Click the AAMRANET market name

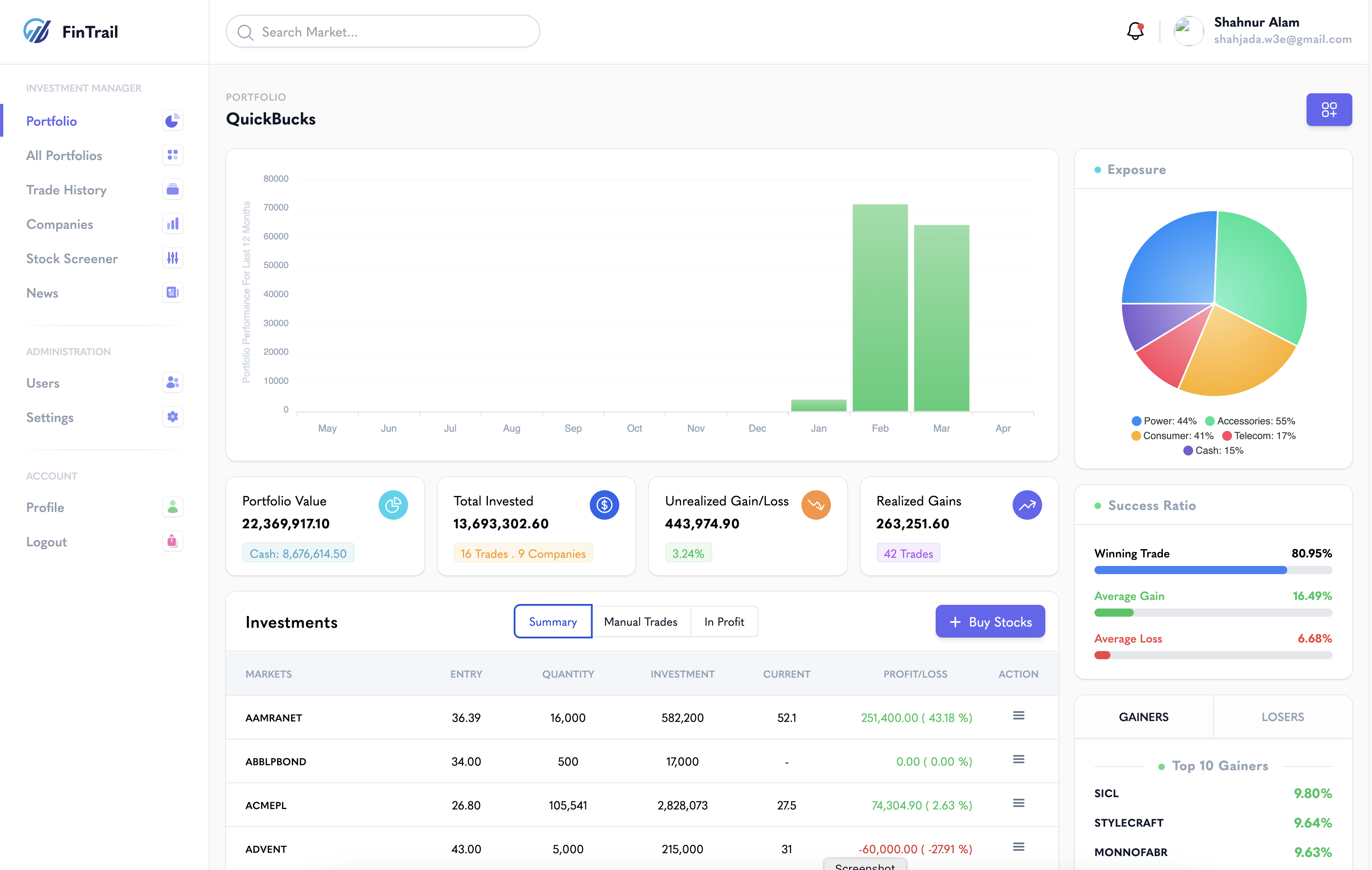pos(273,718)
